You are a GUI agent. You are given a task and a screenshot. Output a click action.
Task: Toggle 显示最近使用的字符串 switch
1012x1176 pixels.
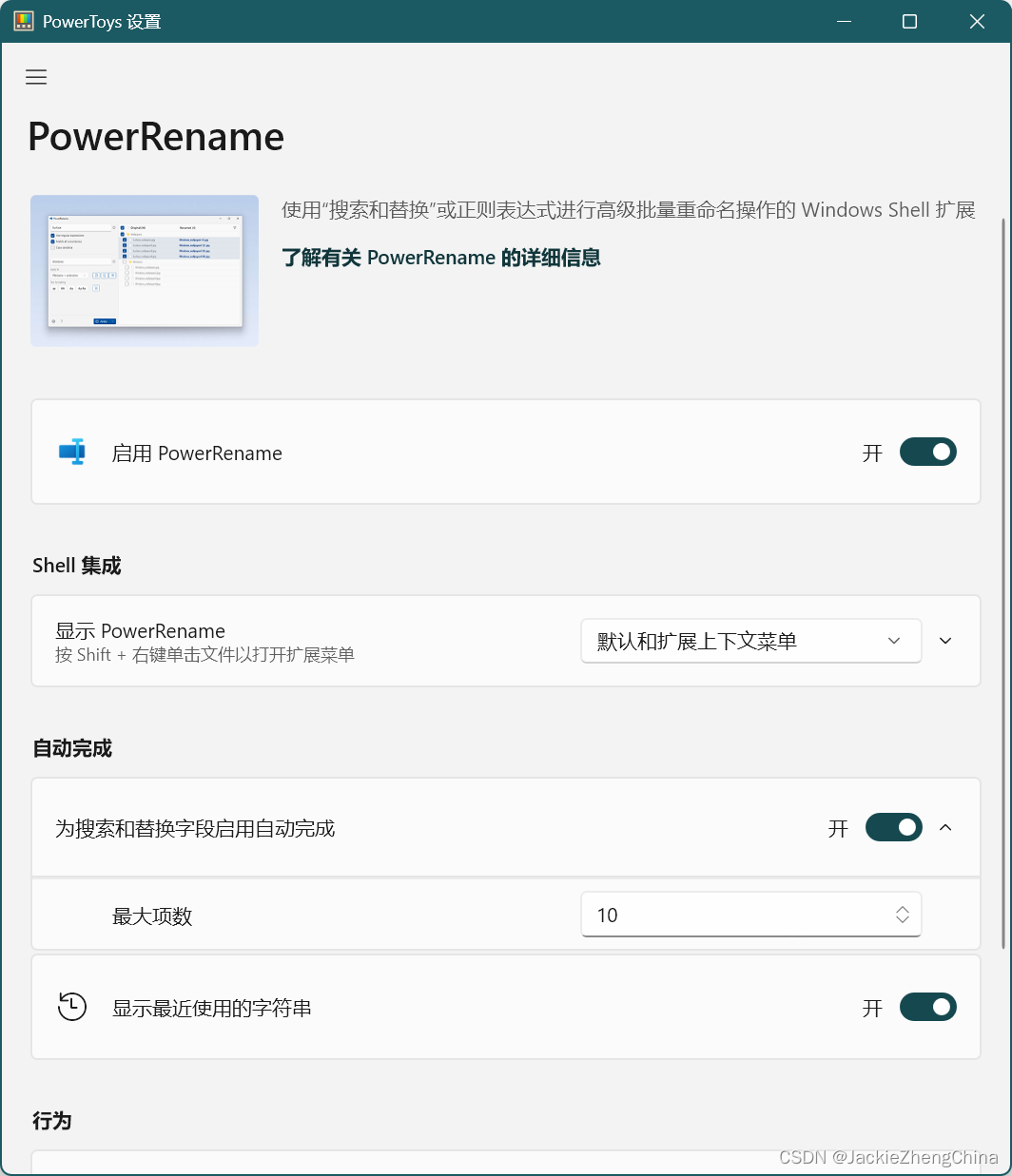coord(927,1007)
